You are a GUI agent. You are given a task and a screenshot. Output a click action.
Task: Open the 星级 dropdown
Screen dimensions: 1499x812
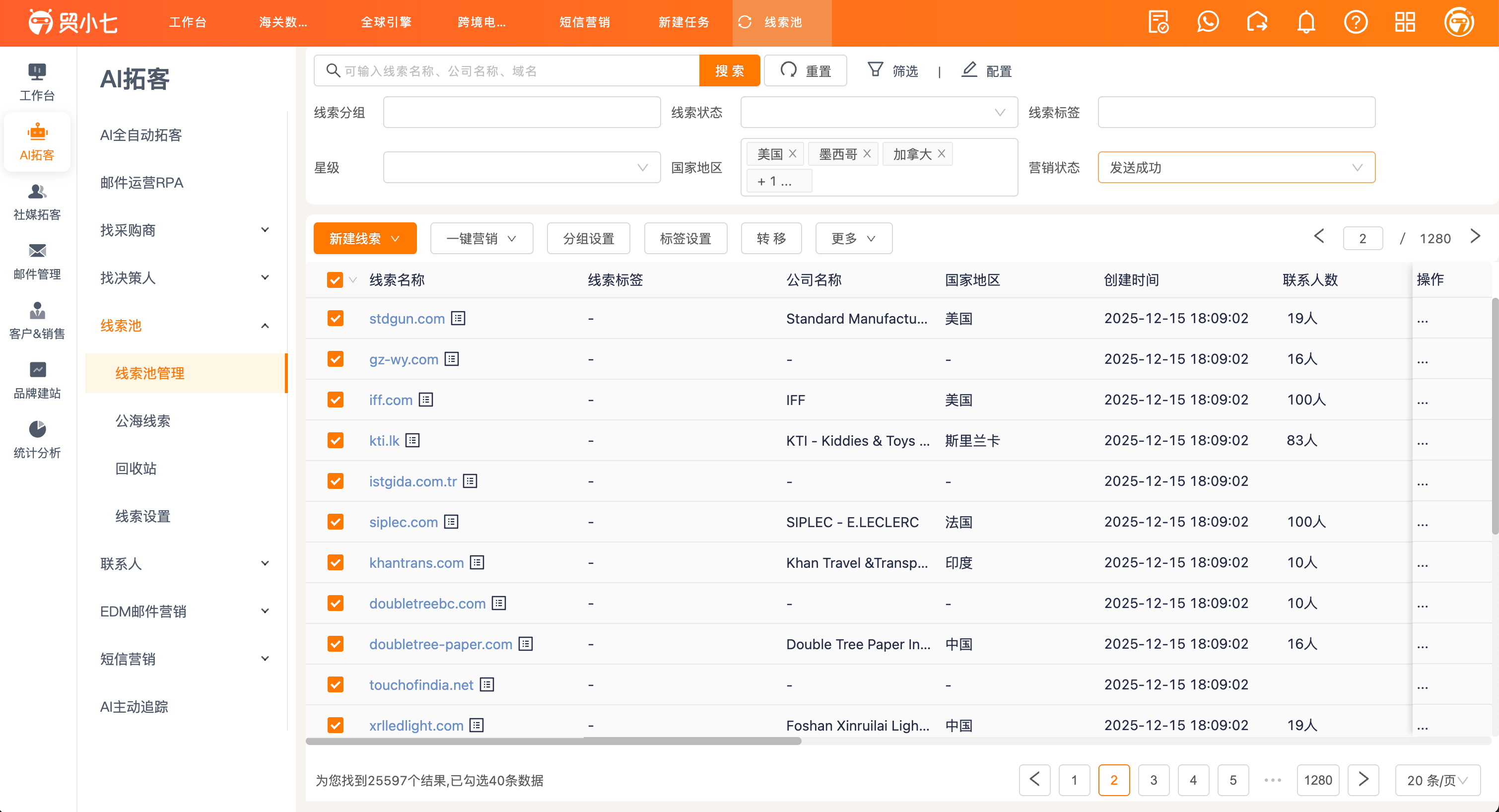(x=521, y=168)
